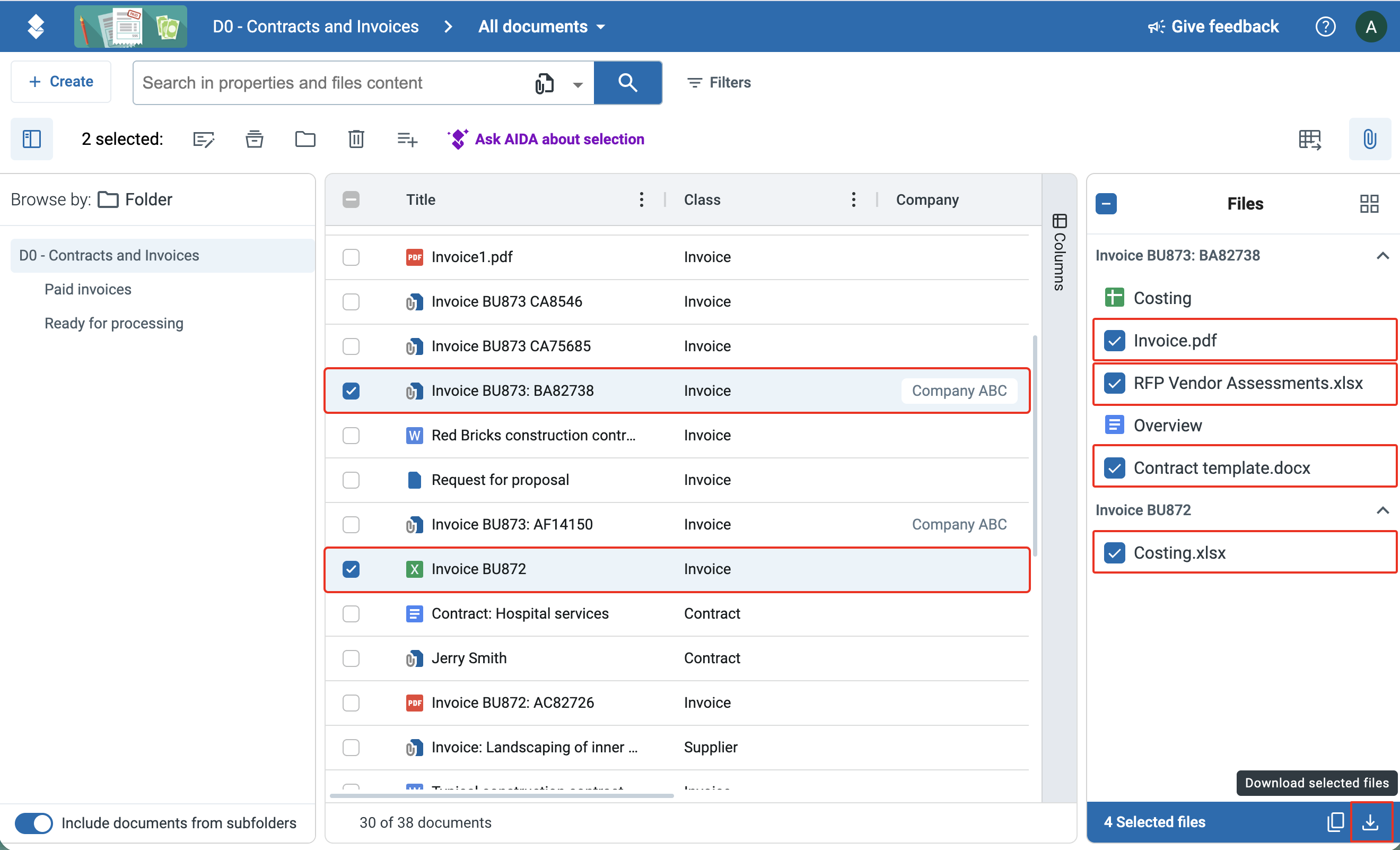Toggle the left side panel icon
This screenshot has width=1400, height=850.
coord(32,138)
